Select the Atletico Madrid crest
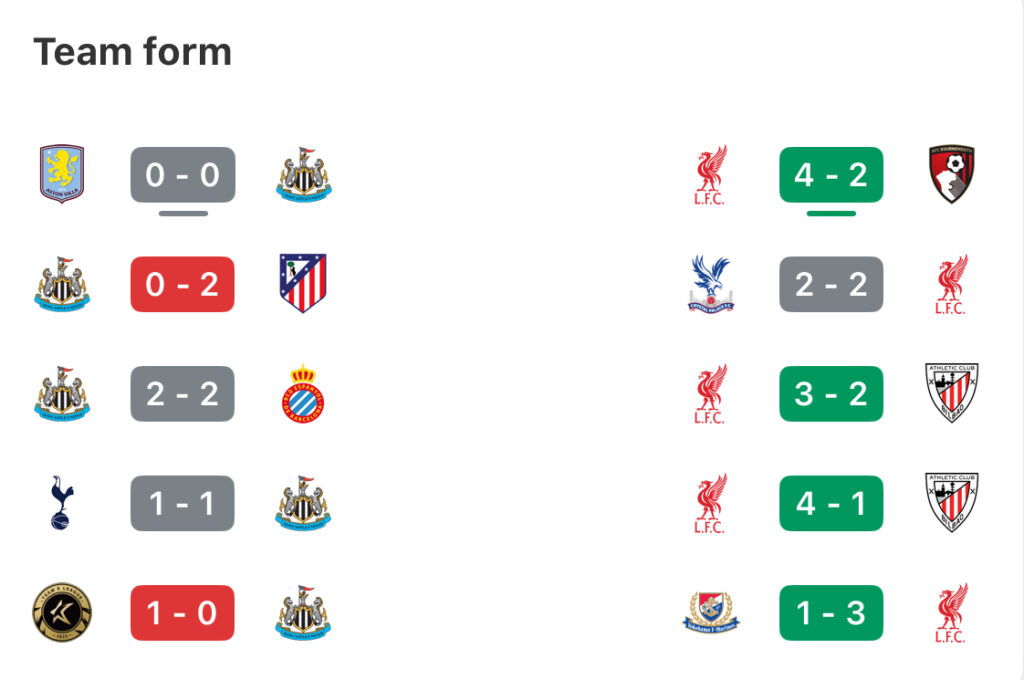 tap(303, 283)
